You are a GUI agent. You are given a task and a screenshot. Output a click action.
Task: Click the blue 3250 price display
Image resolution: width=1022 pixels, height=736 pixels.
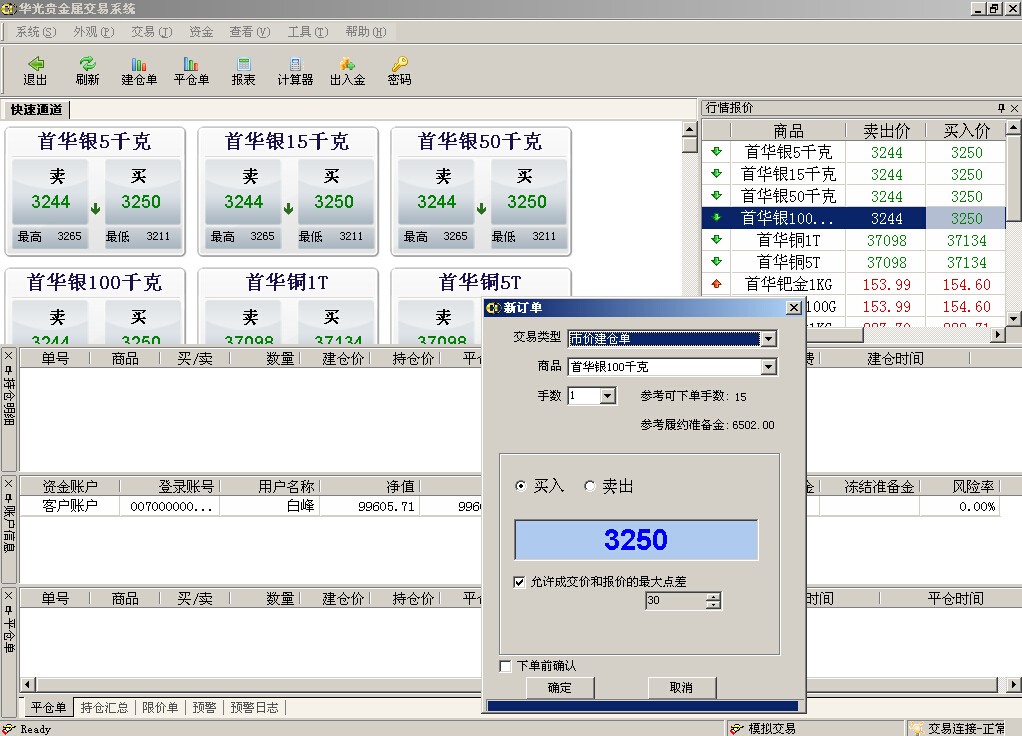point(636,540)
